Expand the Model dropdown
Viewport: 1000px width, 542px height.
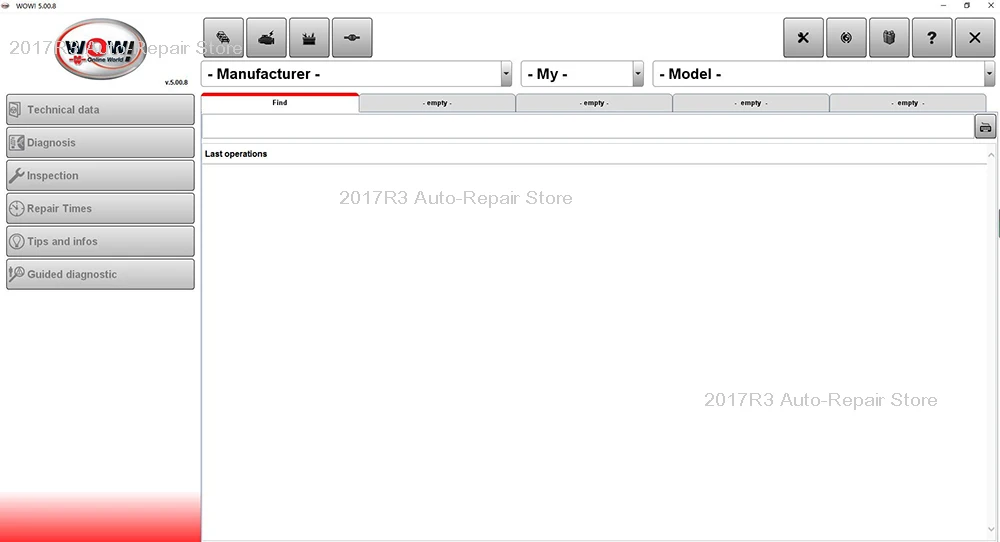[989, 74]
